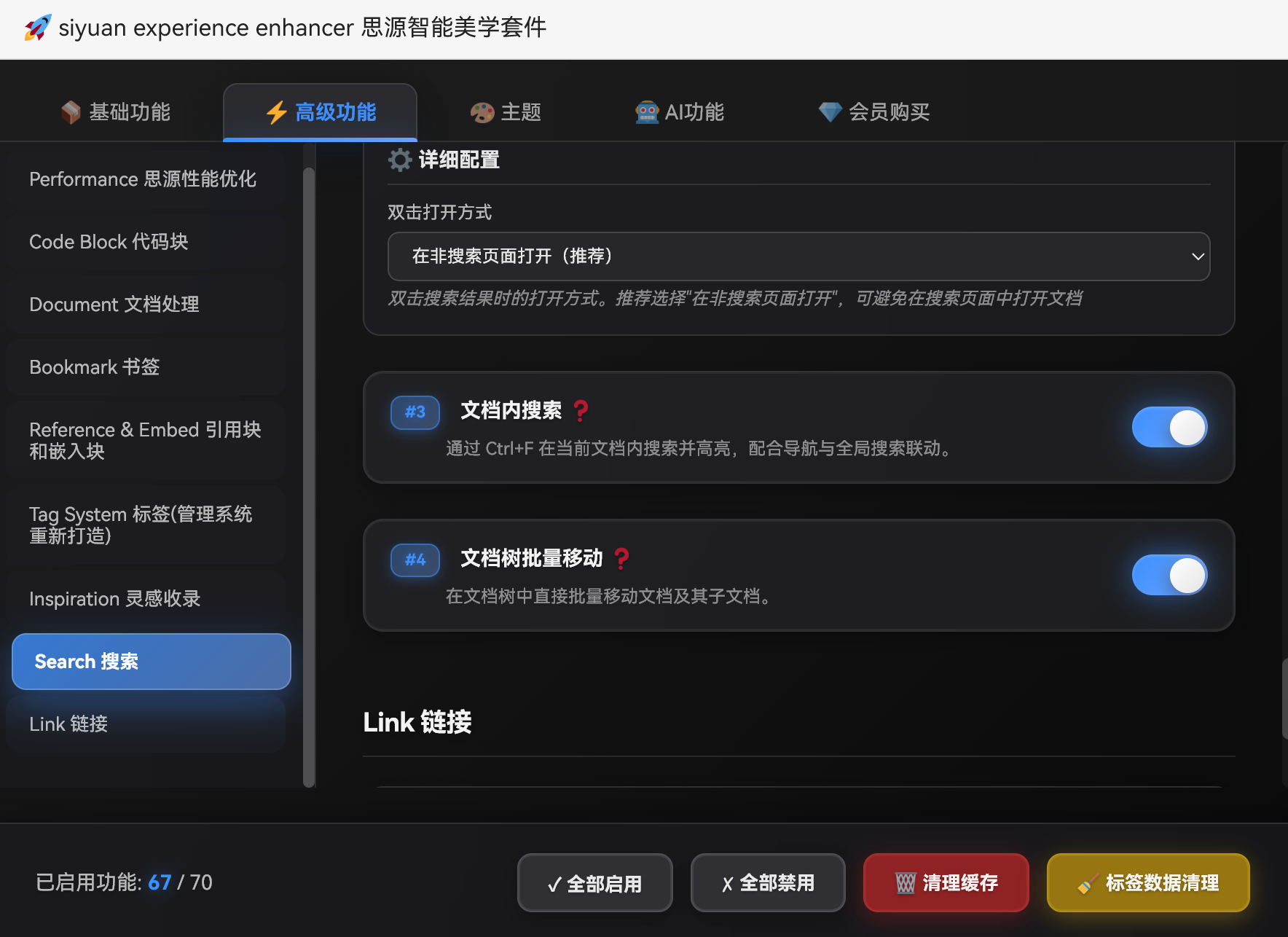Image resolution: width=1288 pixels, height=937 pixels.
Task: Open the 双击打开方式 dropdown
Action: click(x=799, y=256)
